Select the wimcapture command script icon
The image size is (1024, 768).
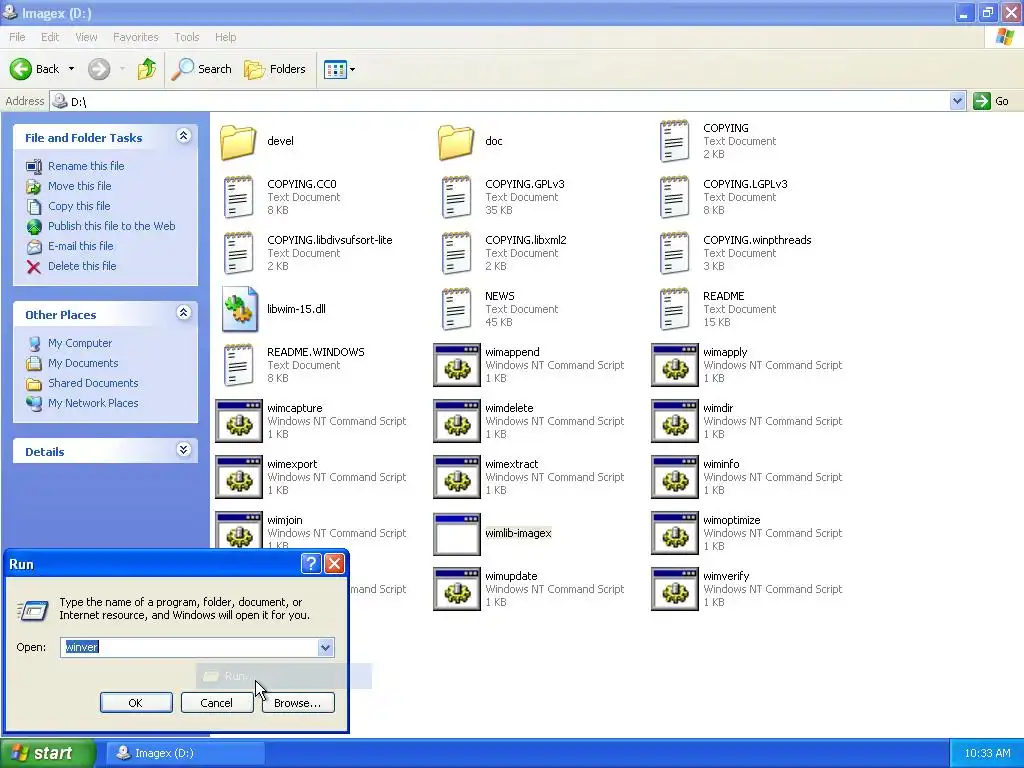click(x=239, y=421)
